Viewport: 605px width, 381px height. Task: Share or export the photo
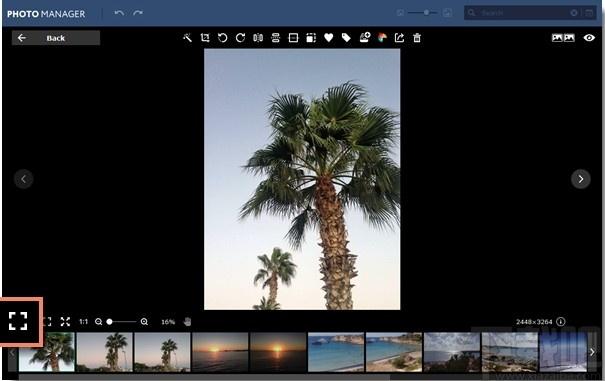[x=399, y=38]
